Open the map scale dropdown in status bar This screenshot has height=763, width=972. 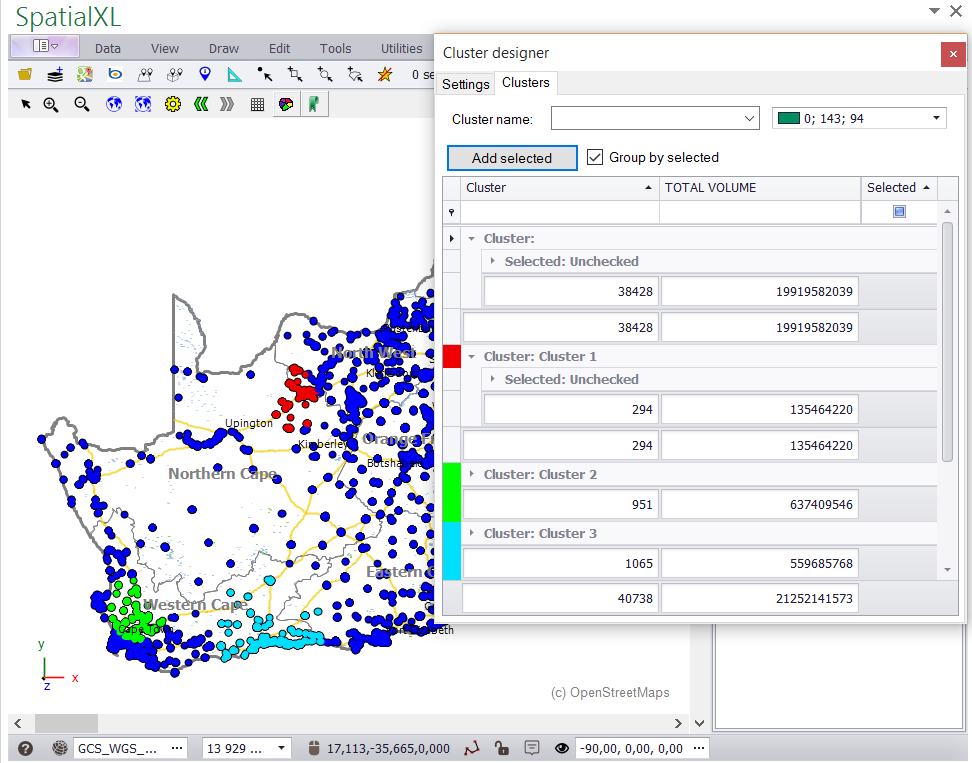tap(282, 748)
